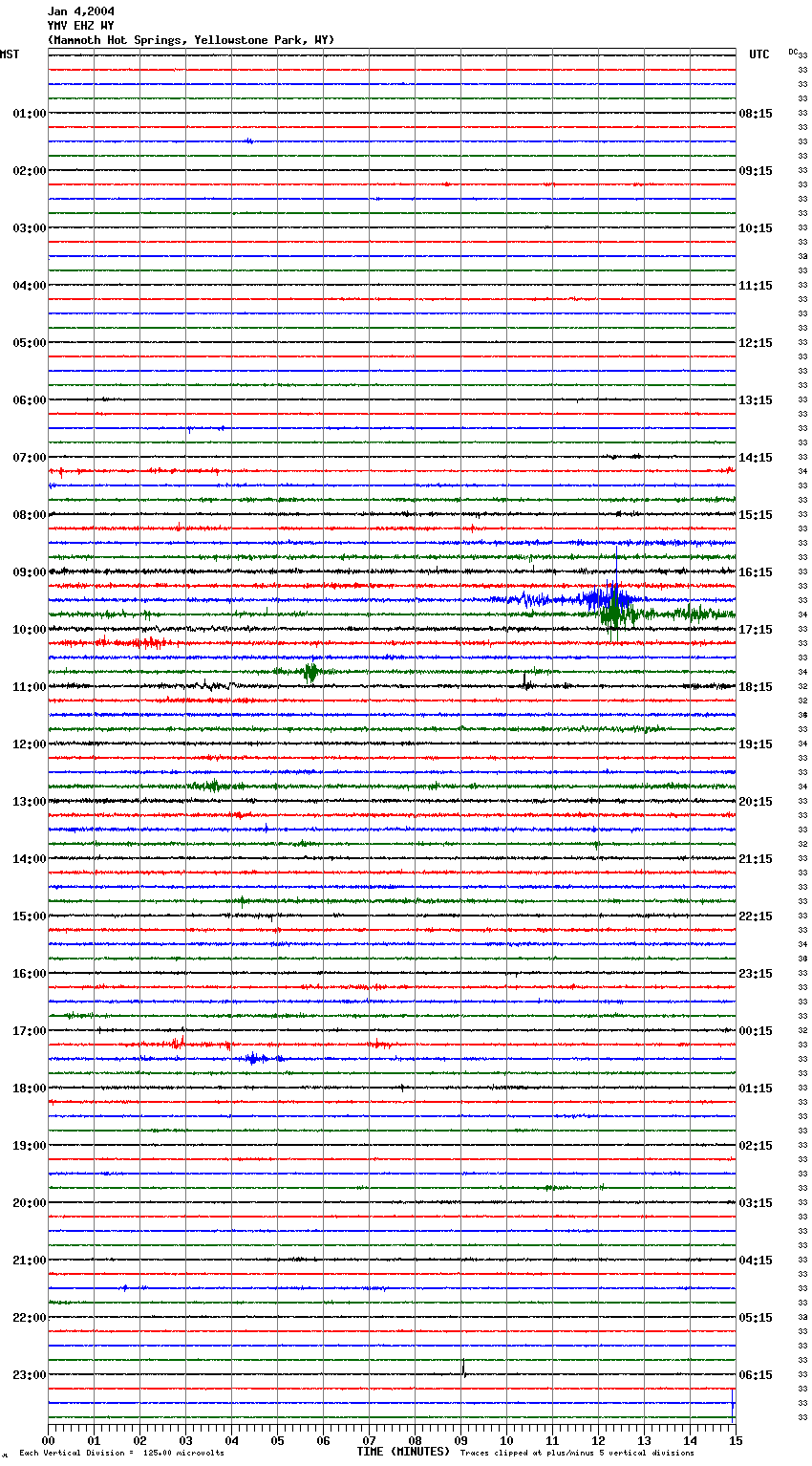Screen dimensions: 812x1466
Task: Click the "11:15" UTC time label
Action: pos(756,286)
